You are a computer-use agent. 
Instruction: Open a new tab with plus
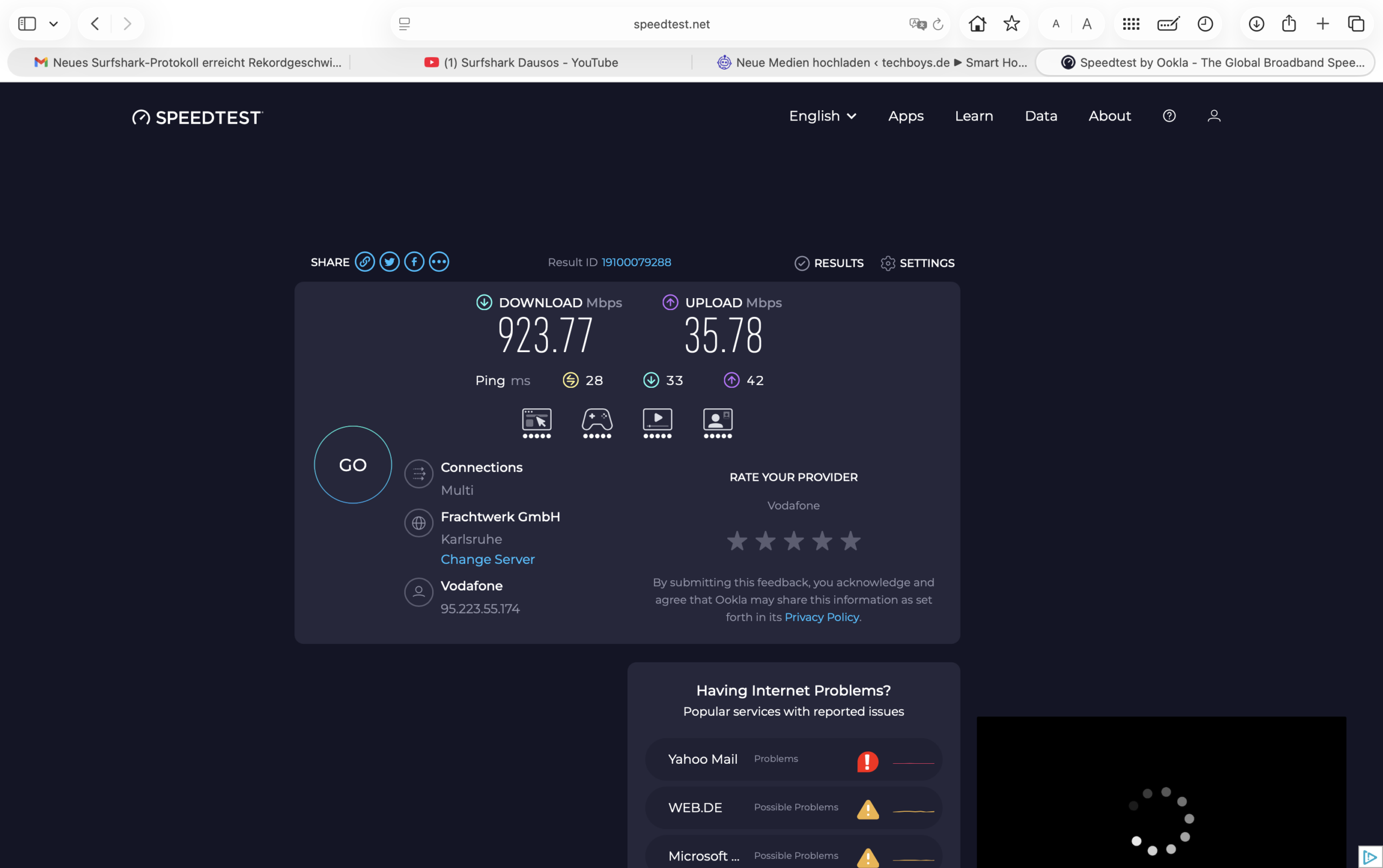[1322, 24]
